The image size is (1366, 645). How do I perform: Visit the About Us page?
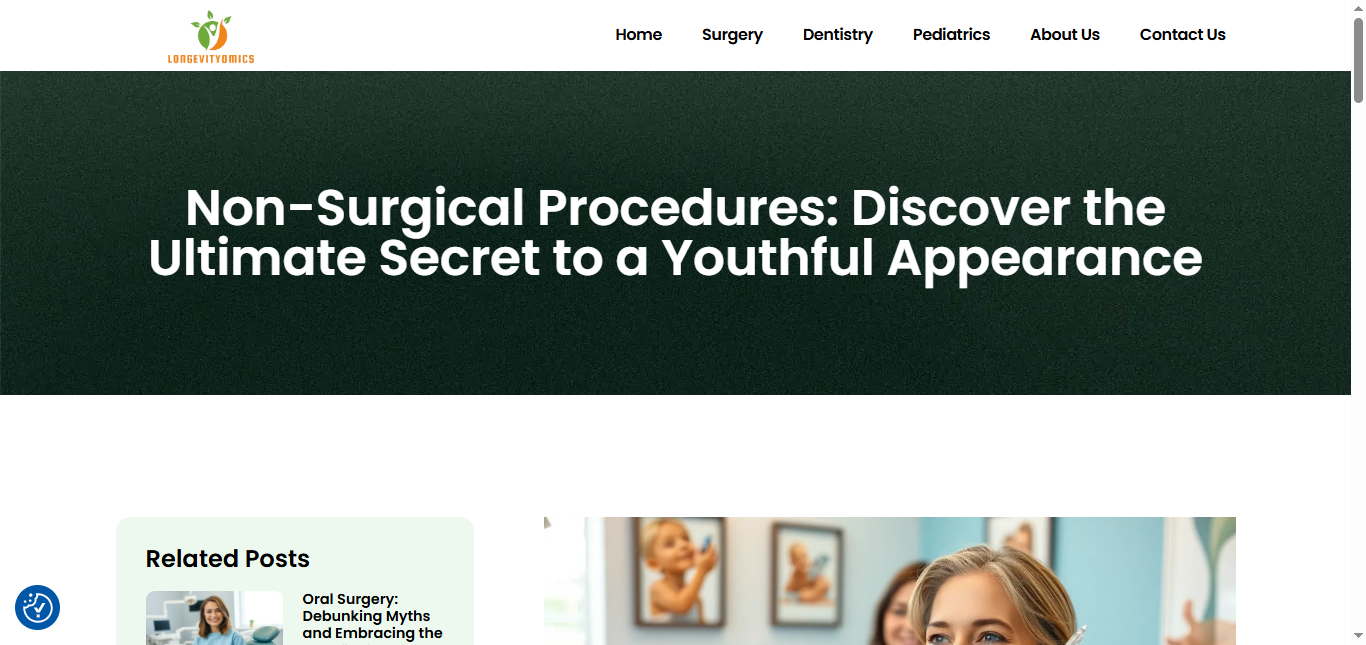click(1064, 35)
